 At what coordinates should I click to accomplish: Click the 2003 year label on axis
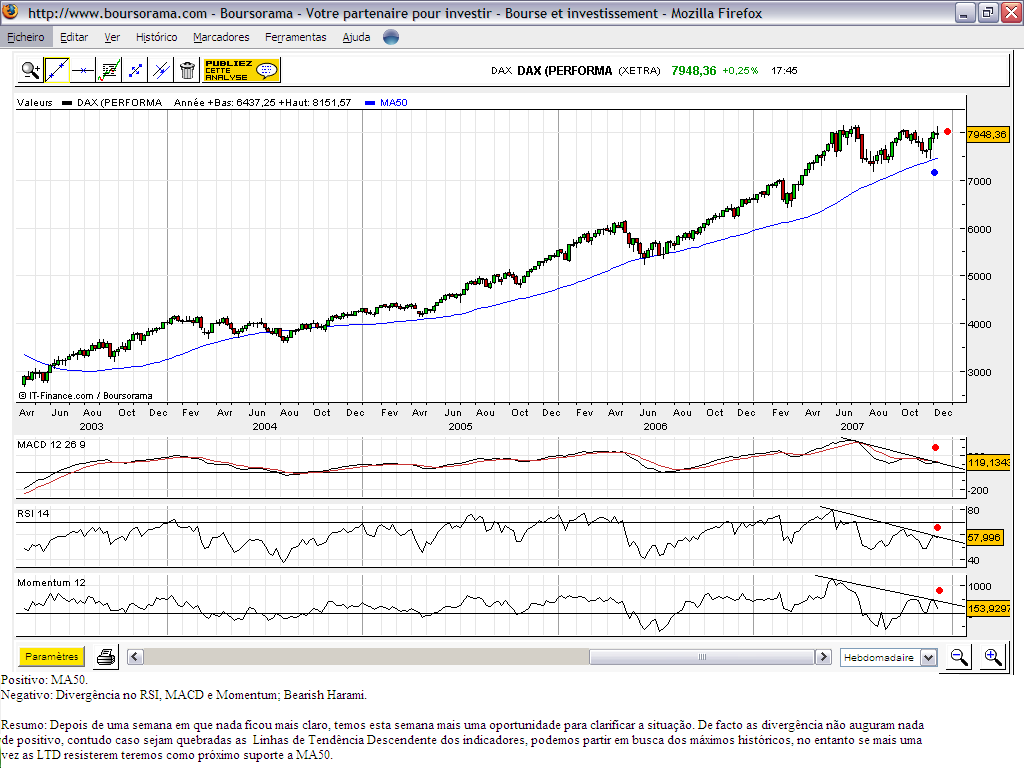pyautogui.click(x=91, y=426)
